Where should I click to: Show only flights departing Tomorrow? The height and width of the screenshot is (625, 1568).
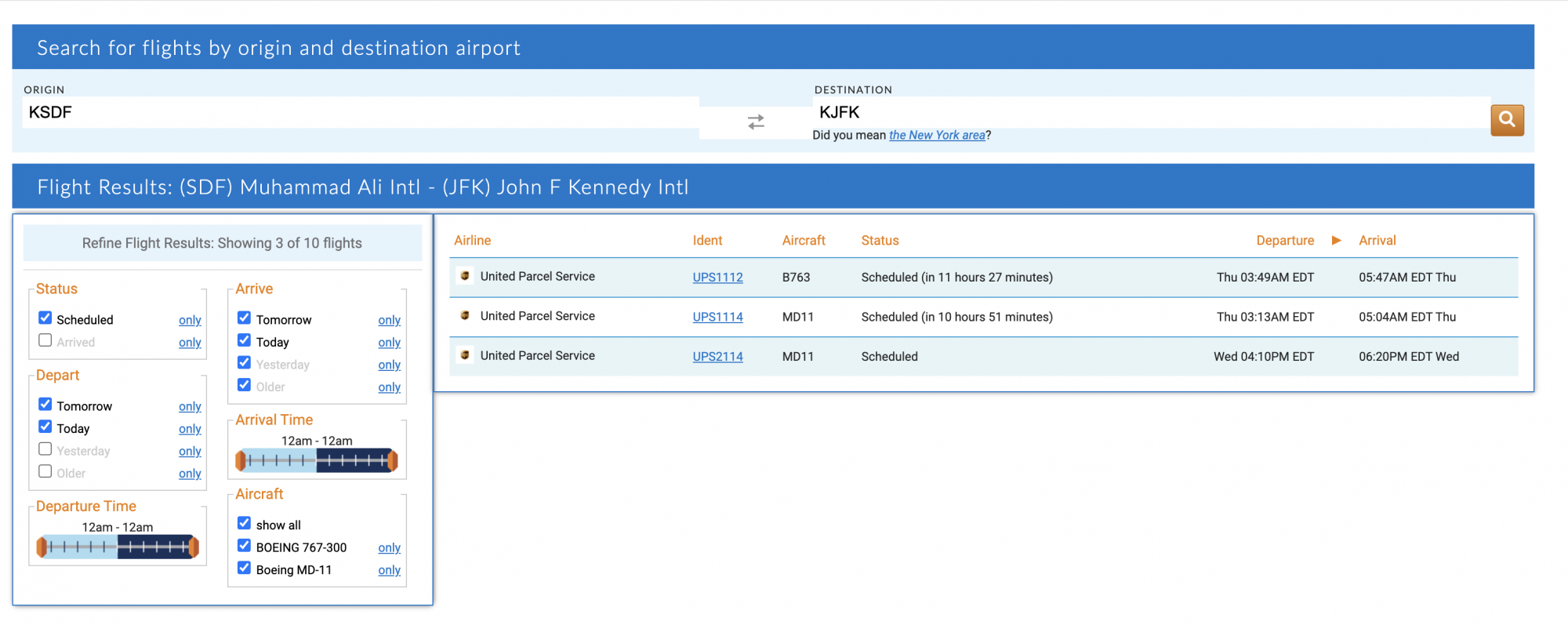[190, 406]
